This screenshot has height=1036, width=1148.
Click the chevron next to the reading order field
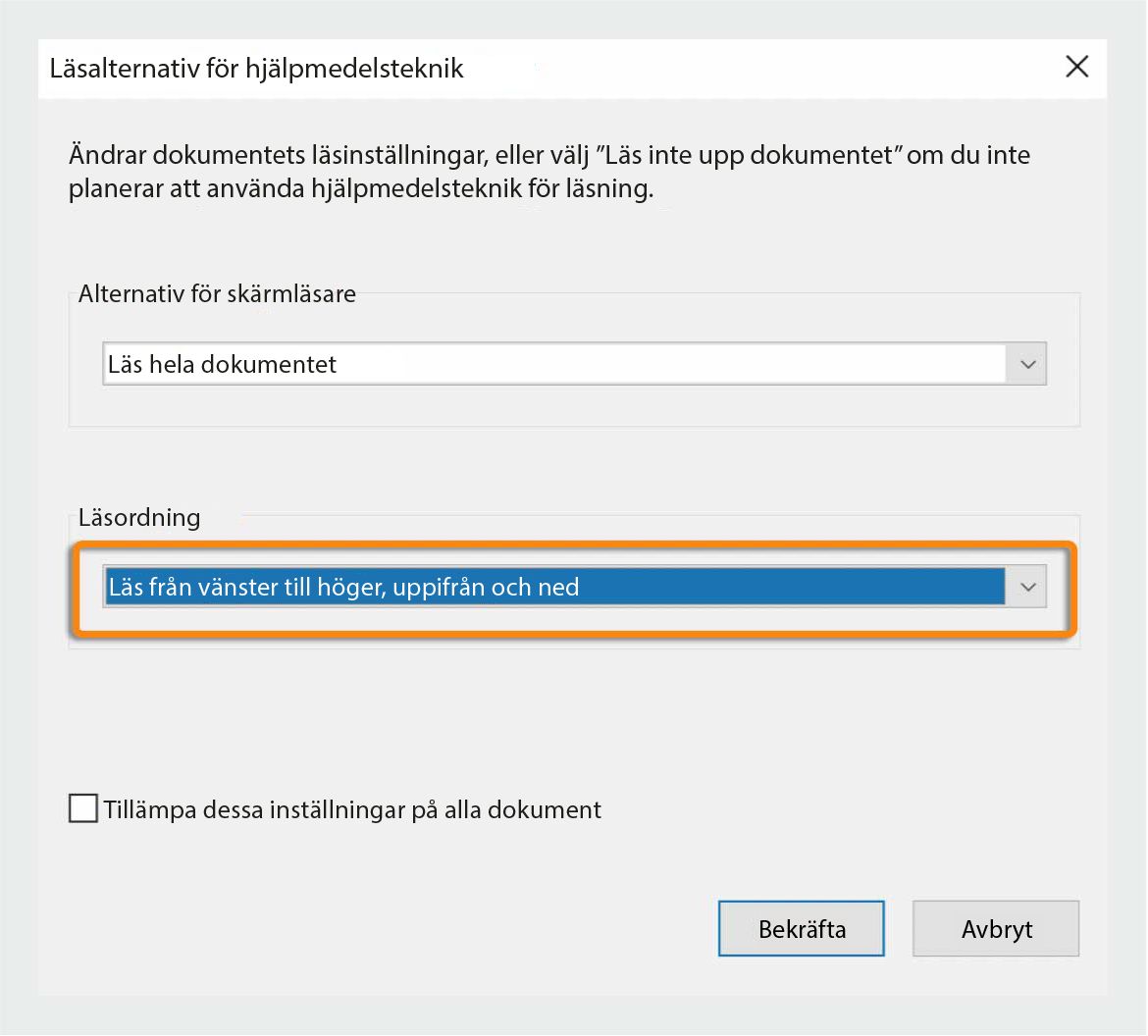tap(1027, 586)
